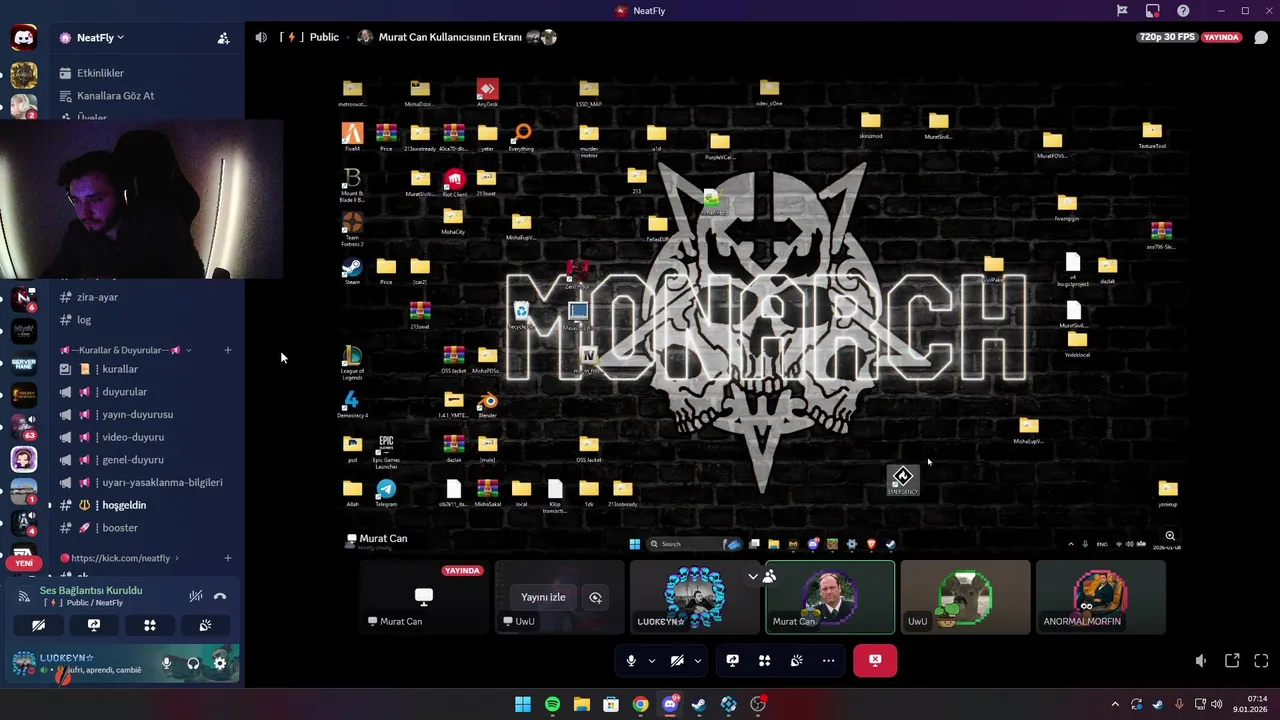Screen dimensions: 1280x720
Task: Invite people using the add-member icon
Action: pos(223,38)
